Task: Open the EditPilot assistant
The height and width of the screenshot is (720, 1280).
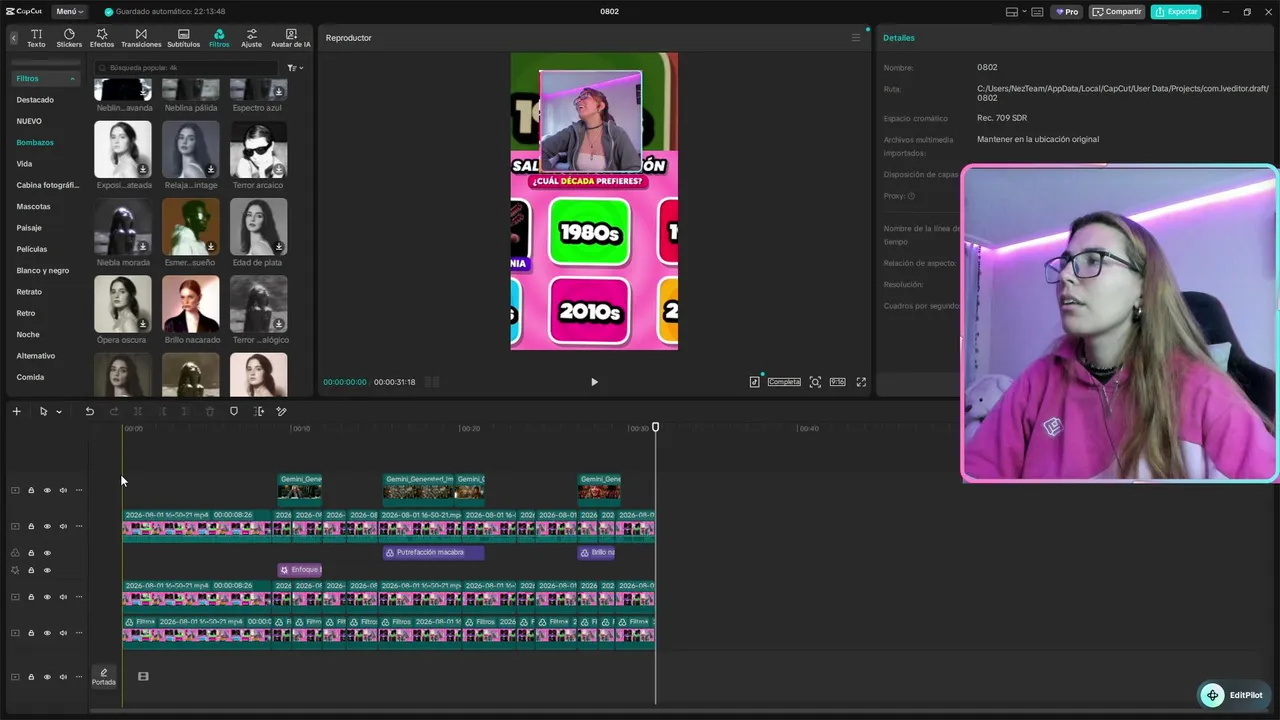Action: [x=1236, y=695]
